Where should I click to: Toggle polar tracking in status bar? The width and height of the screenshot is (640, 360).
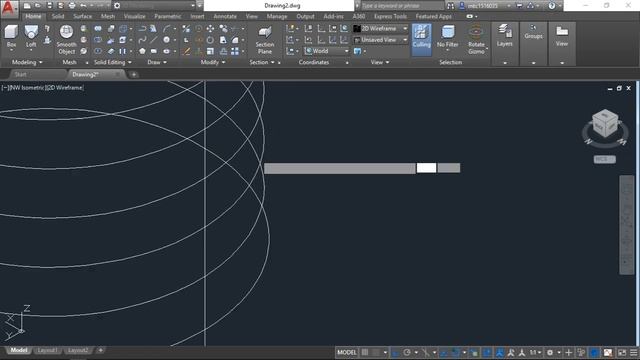[407, 352]
